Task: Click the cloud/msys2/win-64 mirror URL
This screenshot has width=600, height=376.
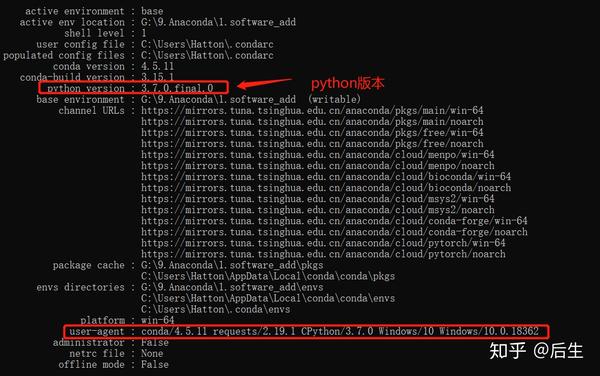Action: click(x=318, y=199)
